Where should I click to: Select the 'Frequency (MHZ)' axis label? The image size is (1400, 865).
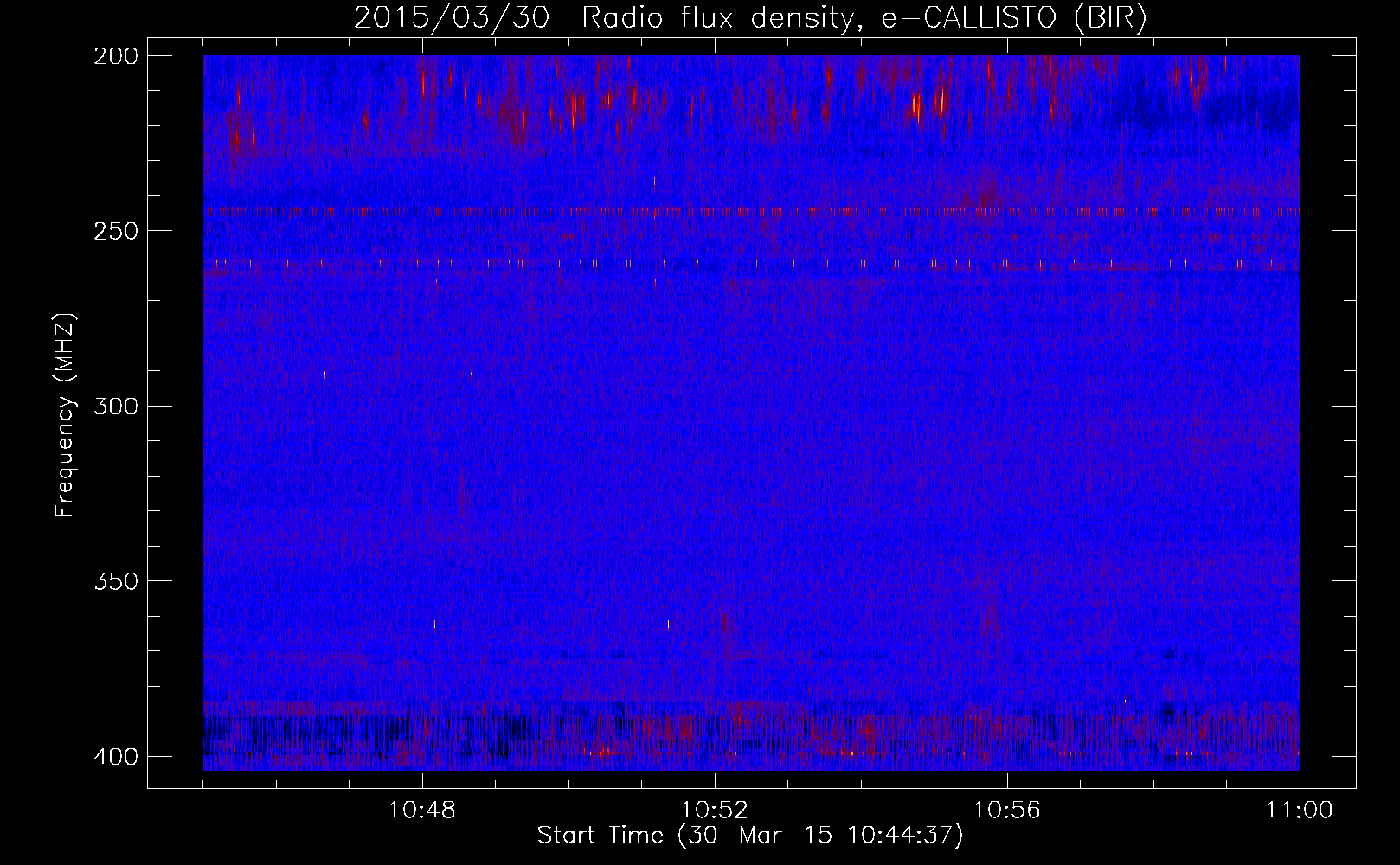click(65, 414)
